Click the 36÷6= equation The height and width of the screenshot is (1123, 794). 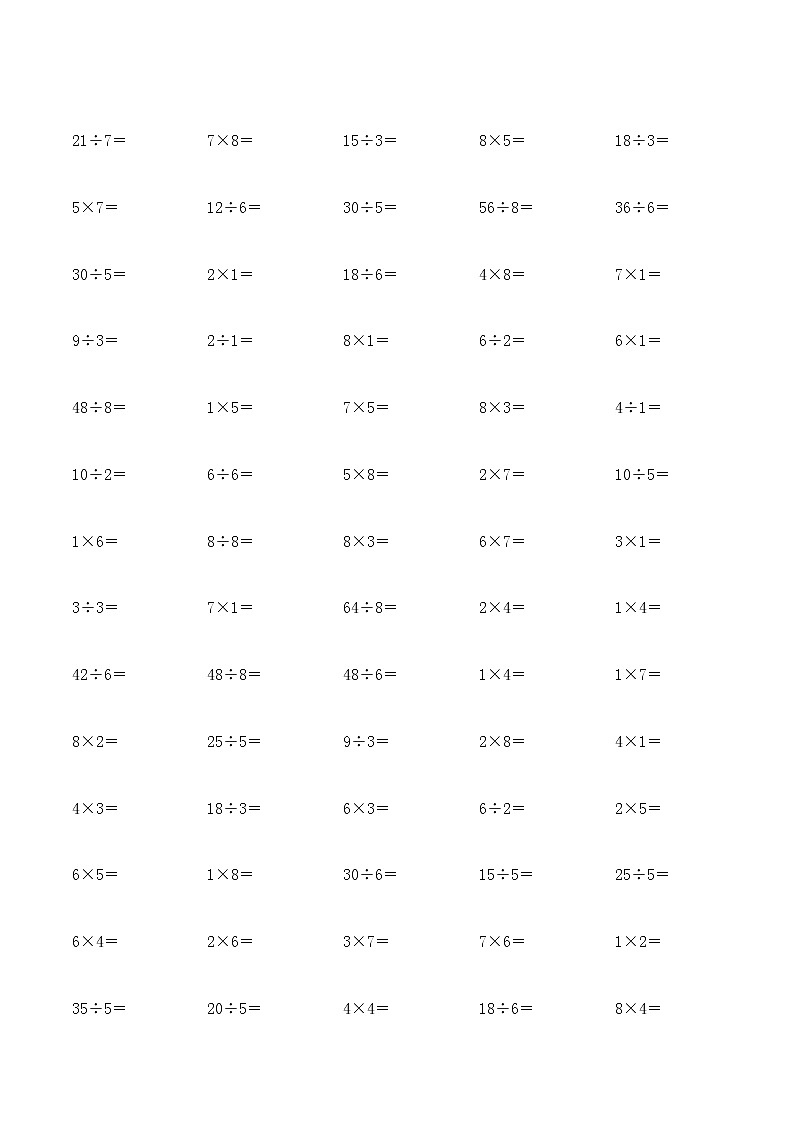(642, 208)
